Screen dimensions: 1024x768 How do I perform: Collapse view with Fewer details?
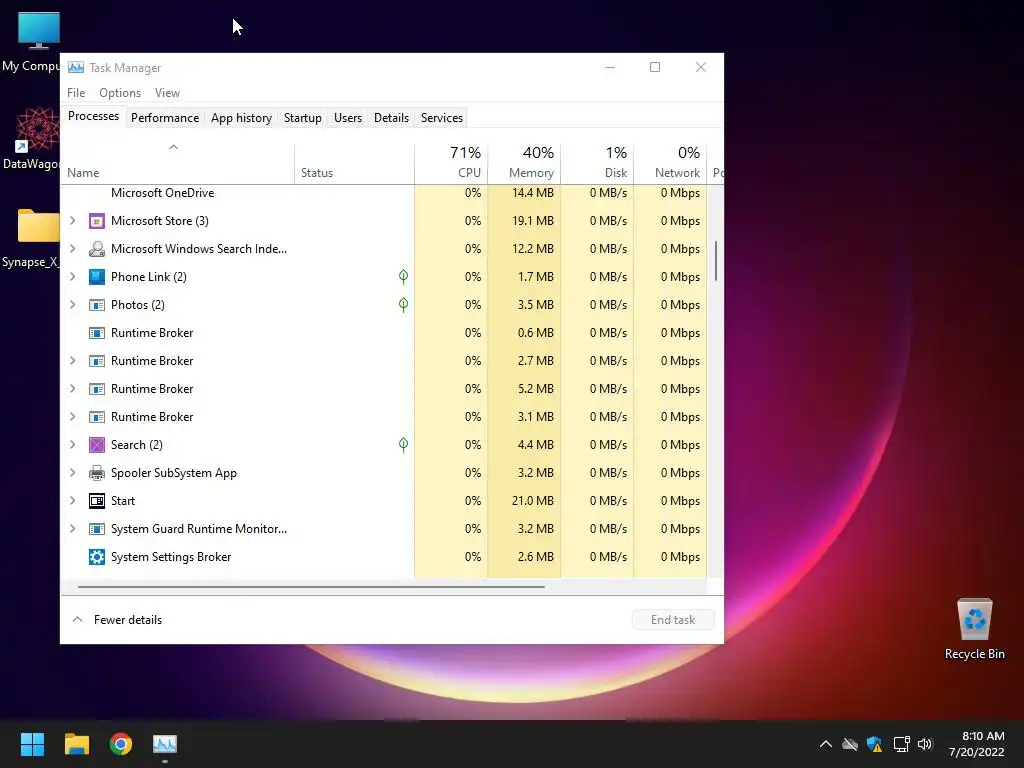117,620
